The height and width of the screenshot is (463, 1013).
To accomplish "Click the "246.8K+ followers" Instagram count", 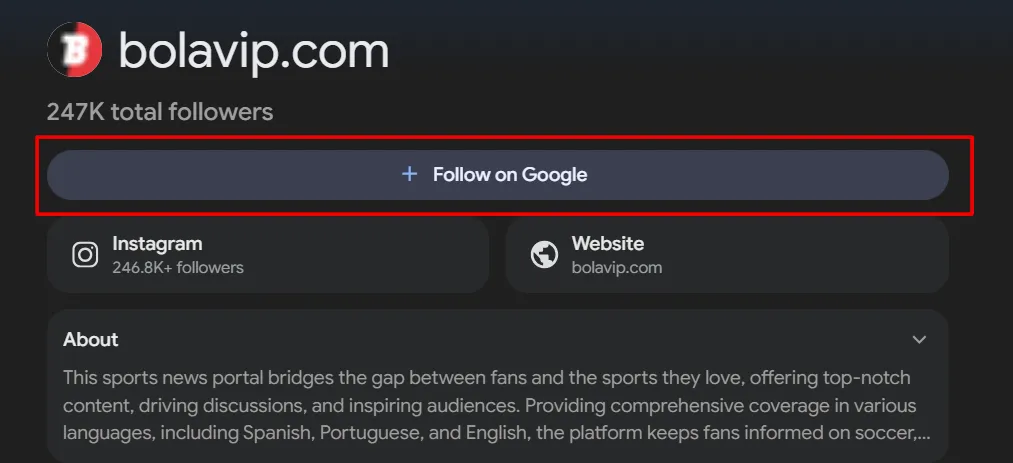I will pos(177,267).
